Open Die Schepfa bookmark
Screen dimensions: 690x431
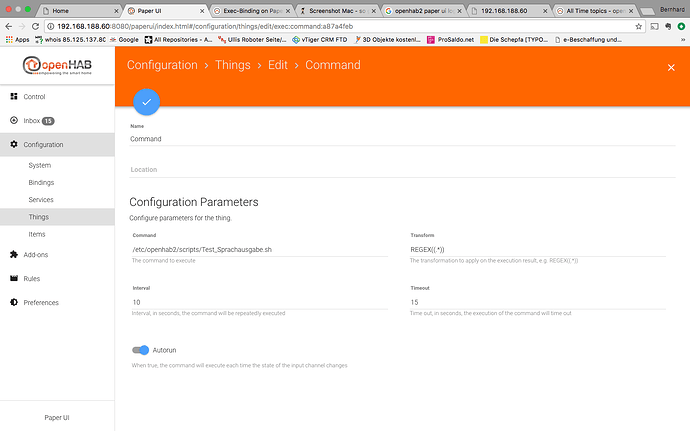(x=514, y=40)
